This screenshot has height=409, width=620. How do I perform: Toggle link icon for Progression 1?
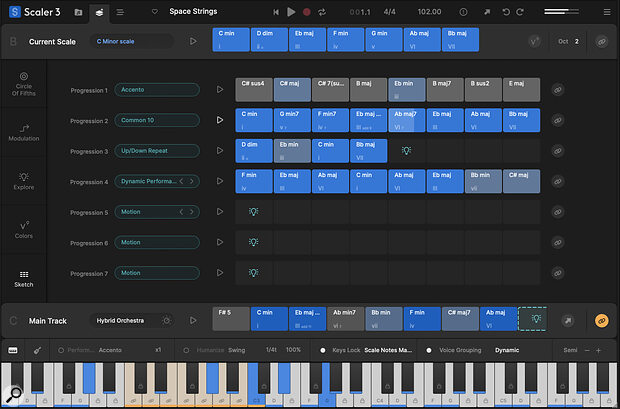[x=558, y=90]
